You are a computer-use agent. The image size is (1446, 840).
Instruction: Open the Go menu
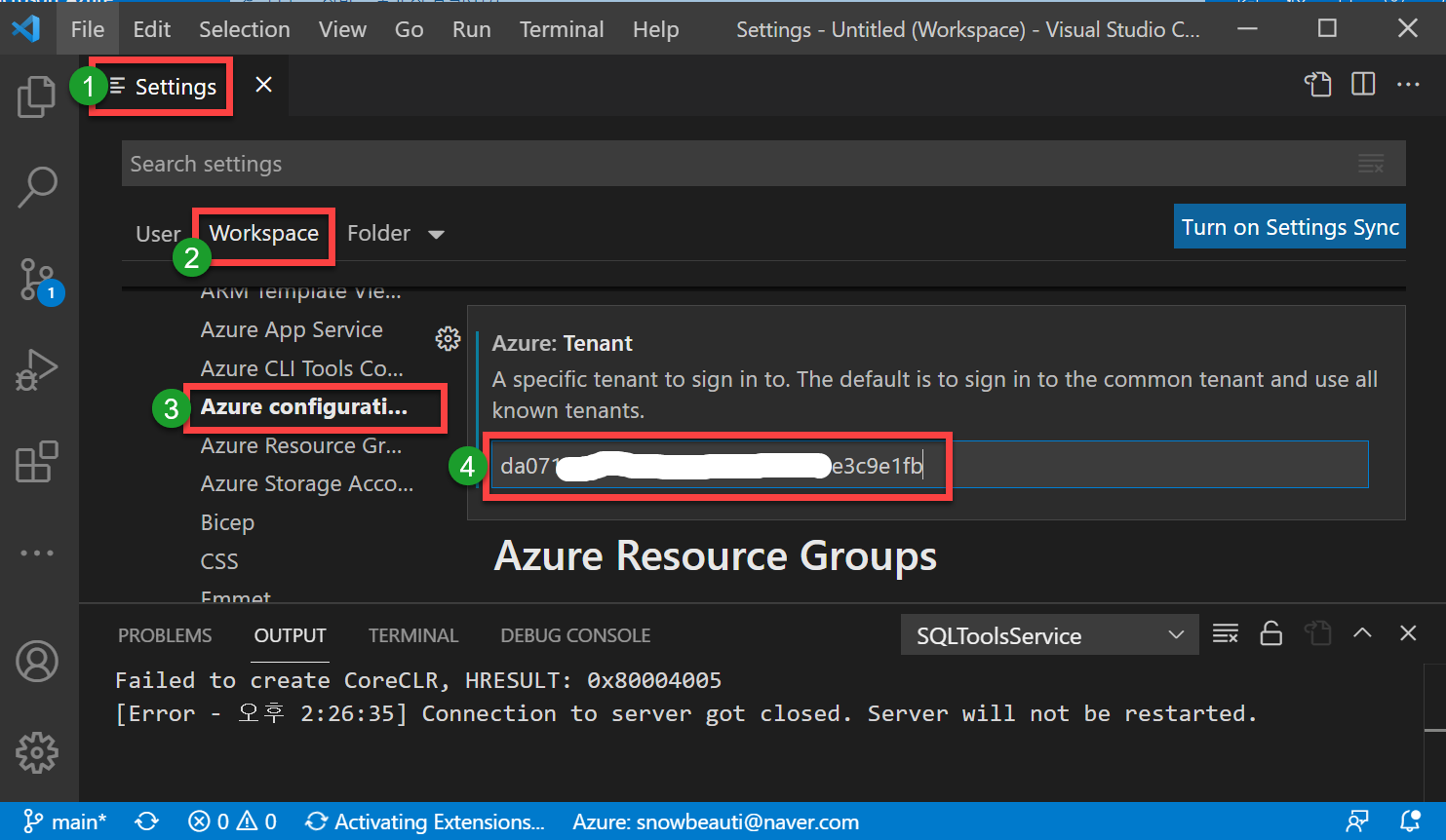click(x=409, y=29)
